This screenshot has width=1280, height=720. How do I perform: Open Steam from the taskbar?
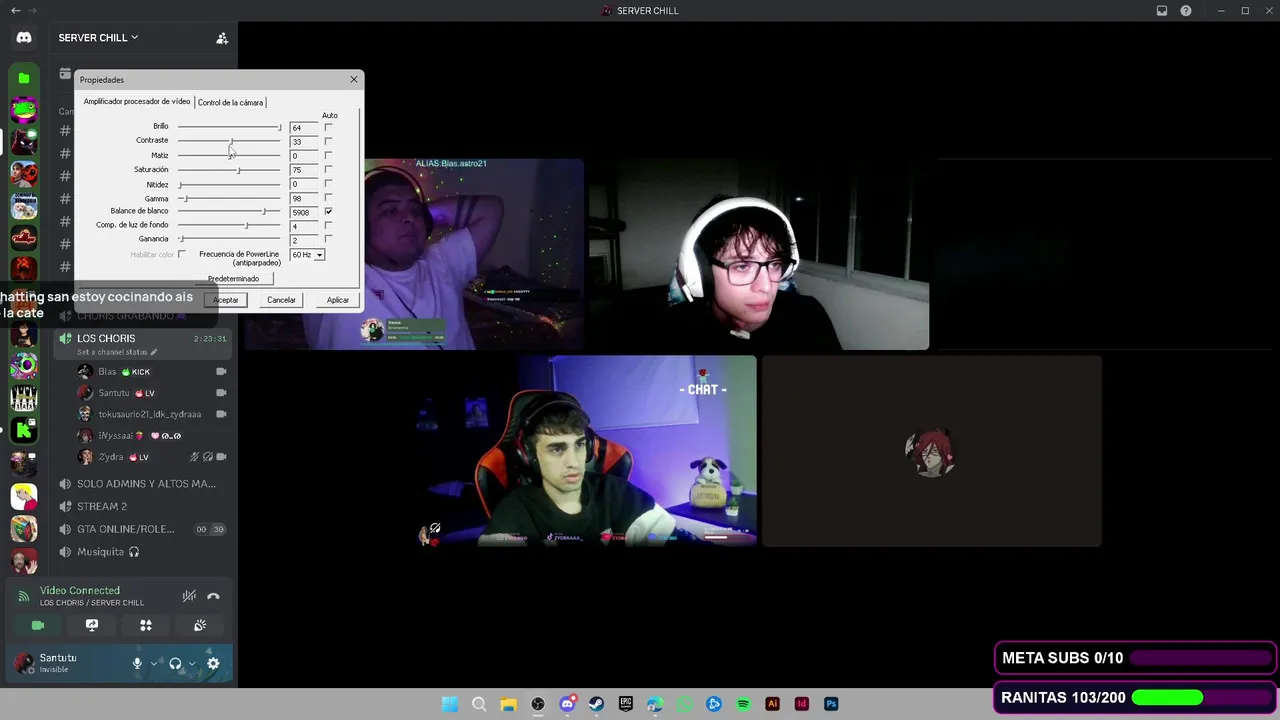click(x=597, y=704)
